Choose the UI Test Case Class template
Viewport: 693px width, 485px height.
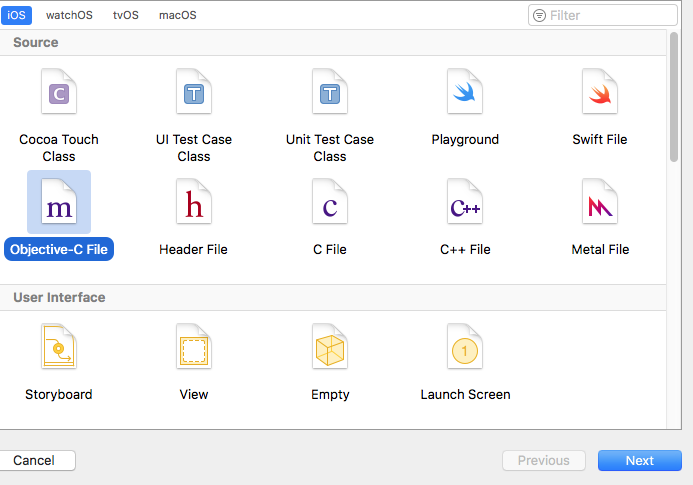click(193, 95)
